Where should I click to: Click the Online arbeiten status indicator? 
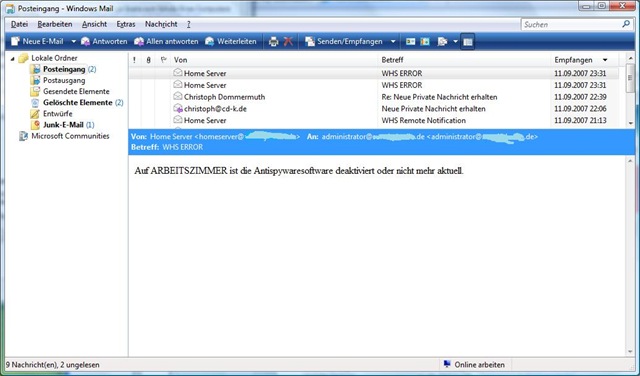474,365
